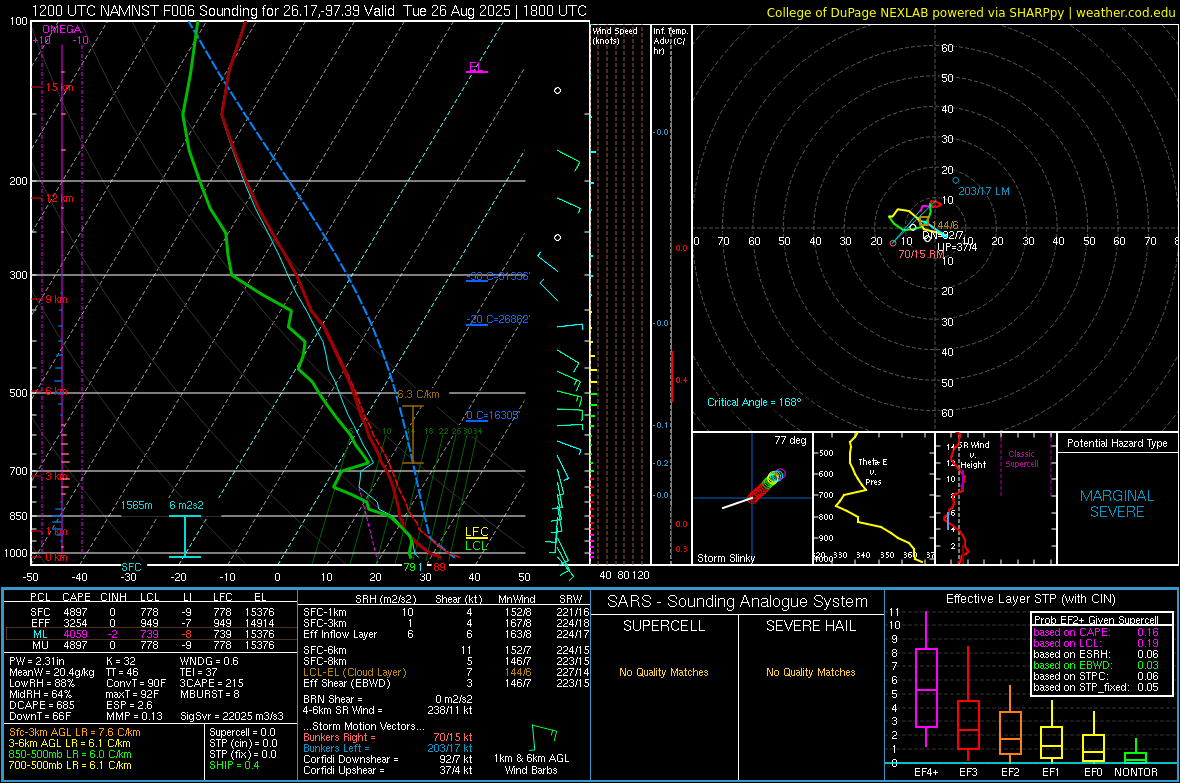Click the green LCL label on skew-T
Screen dimensions: 1180x783
tap(476, 545)
